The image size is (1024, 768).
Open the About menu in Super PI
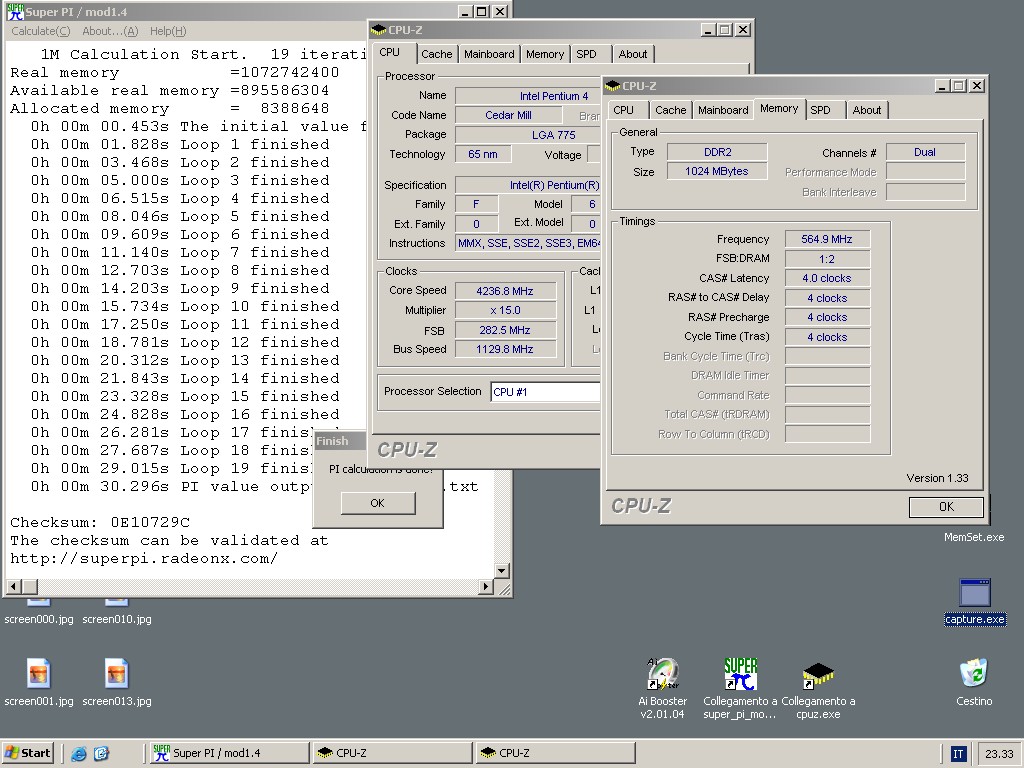click(110, 31)
